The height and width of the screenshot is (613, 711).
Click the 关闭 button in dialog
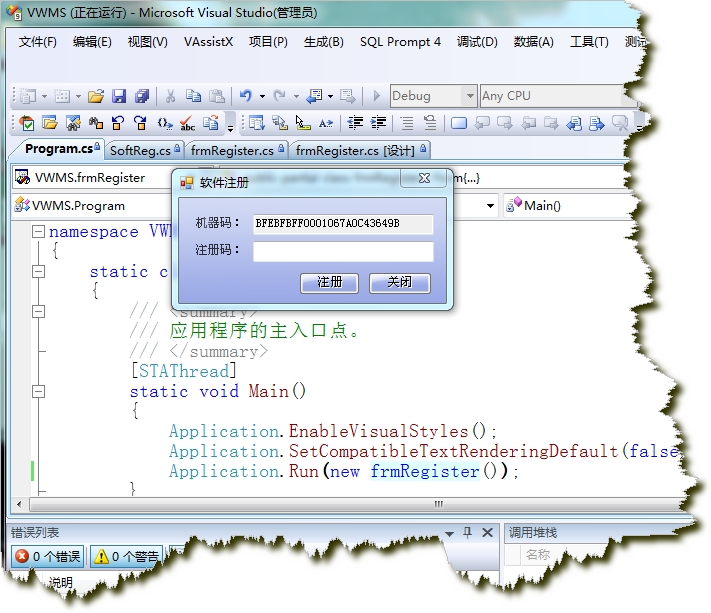[x=399, y=283]
